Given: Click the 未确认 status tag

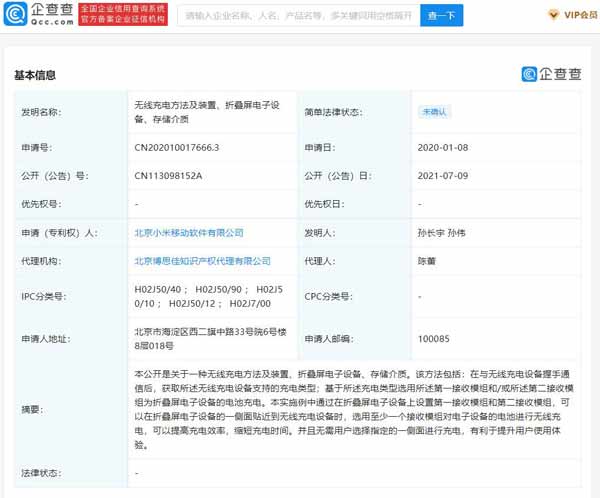Looking at the screenshot, I should coord(434,112).
